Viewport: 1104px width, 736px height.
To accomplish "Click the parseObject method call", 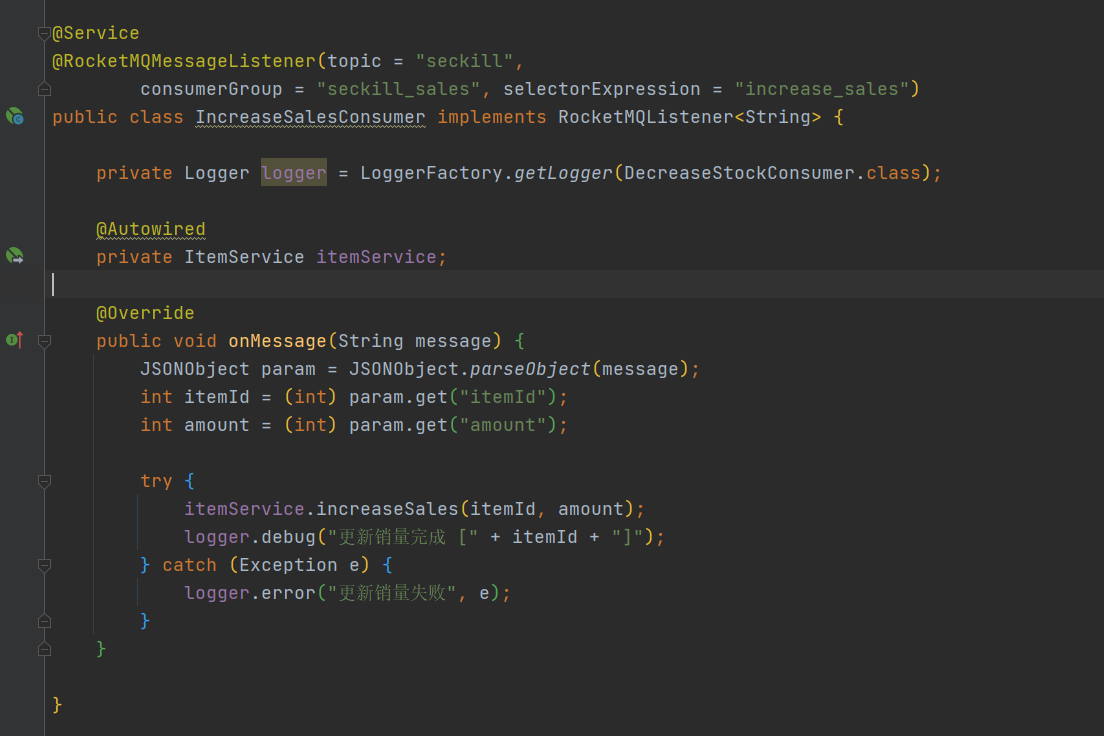I will click(530, 369).
